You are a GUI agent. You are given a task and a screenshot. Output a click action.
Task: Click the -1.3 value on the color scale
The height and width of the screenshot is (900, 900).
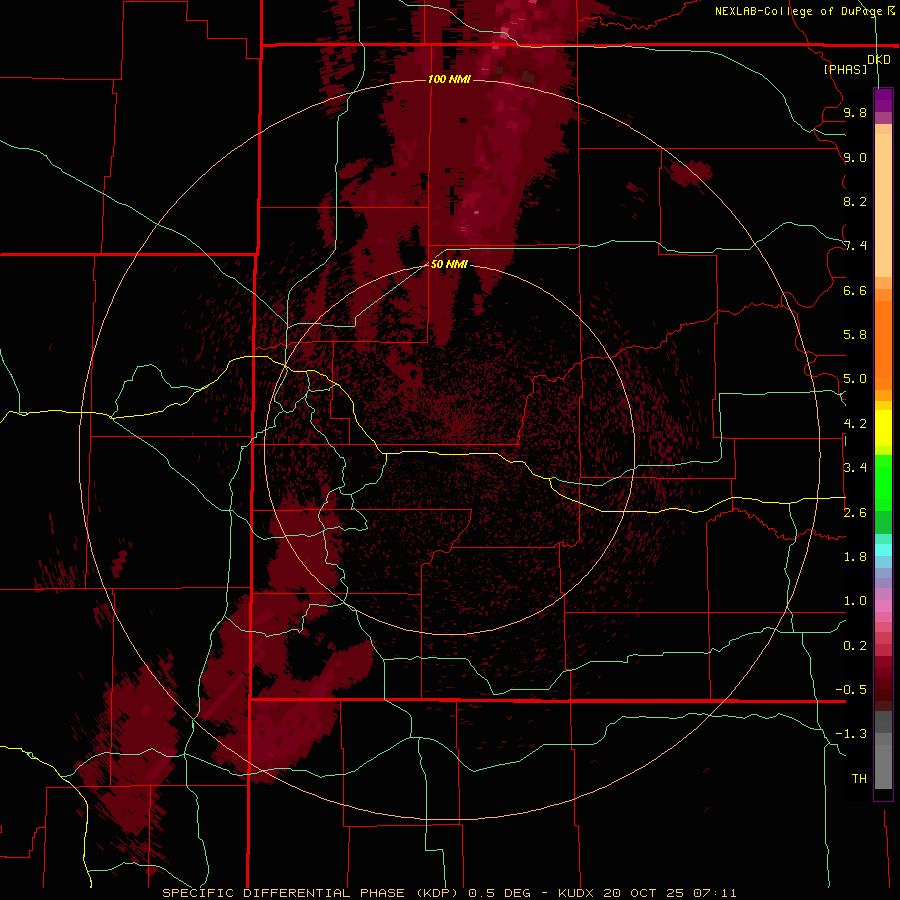[x=851, y=734]
